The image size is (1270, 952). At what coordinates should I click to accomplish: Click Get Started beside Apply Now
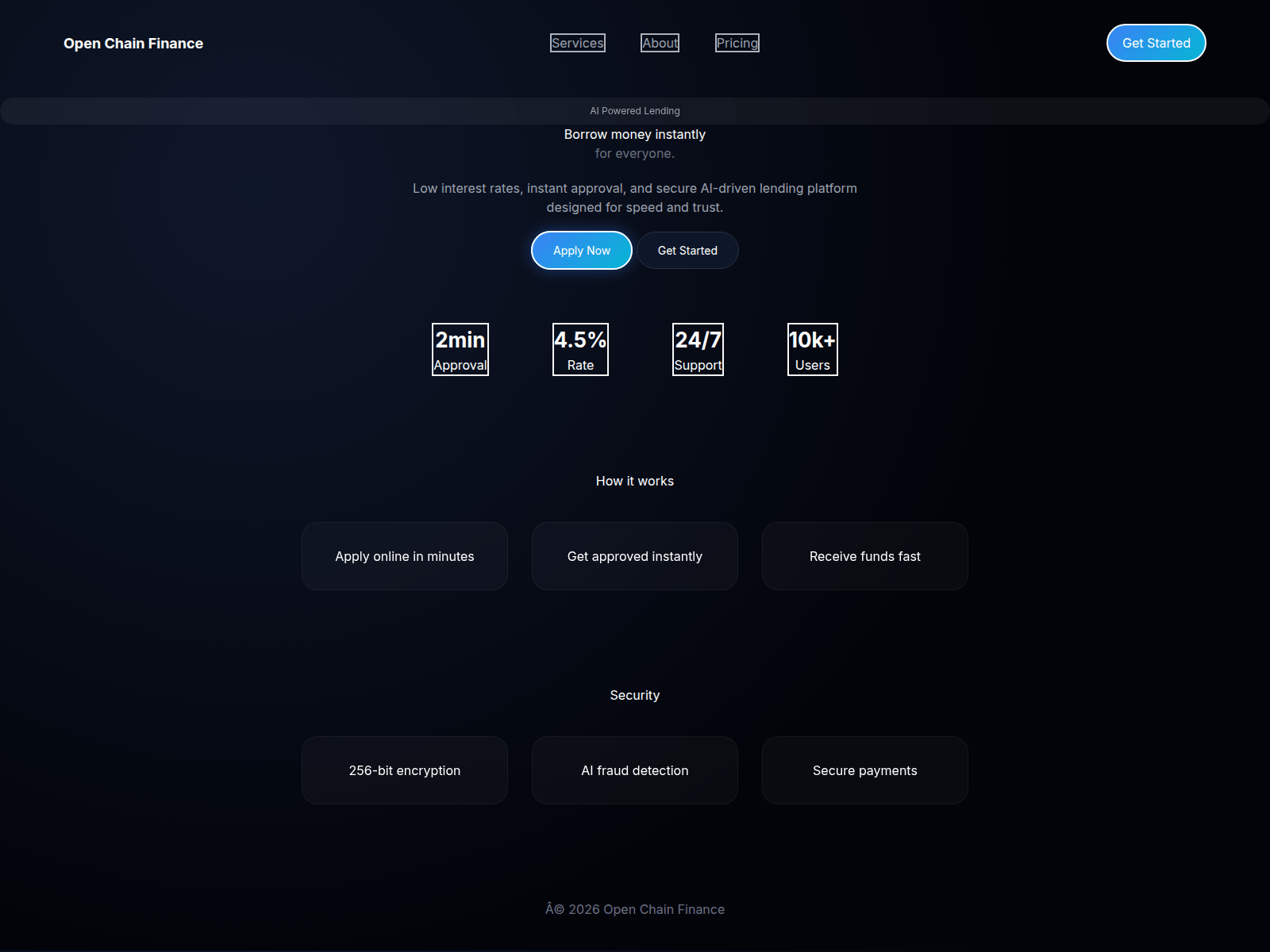[687, 251]
